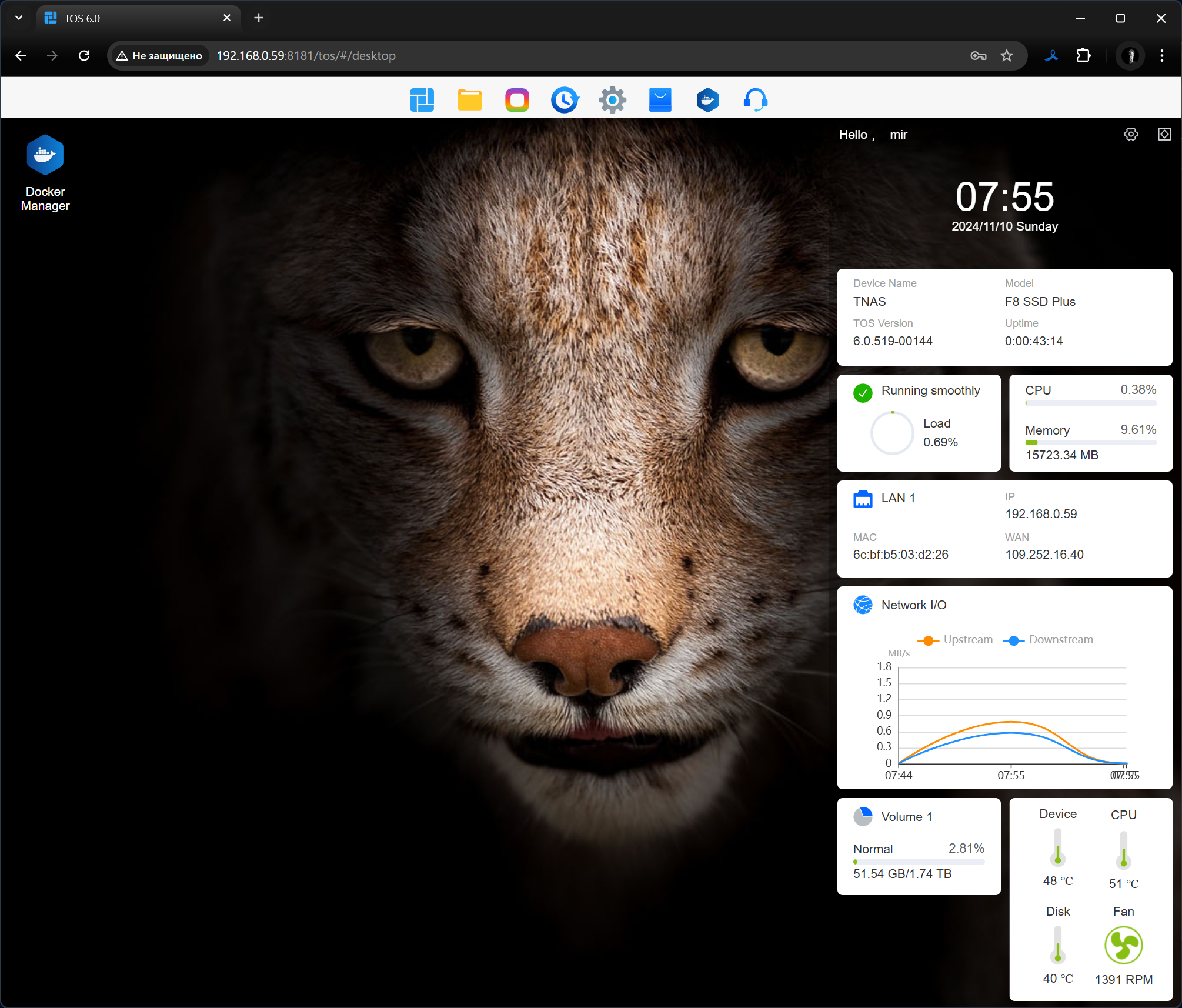Viewport: 1182px width, 1008px height.
Task: Click the Not Secure site info button
Action: 159,55
